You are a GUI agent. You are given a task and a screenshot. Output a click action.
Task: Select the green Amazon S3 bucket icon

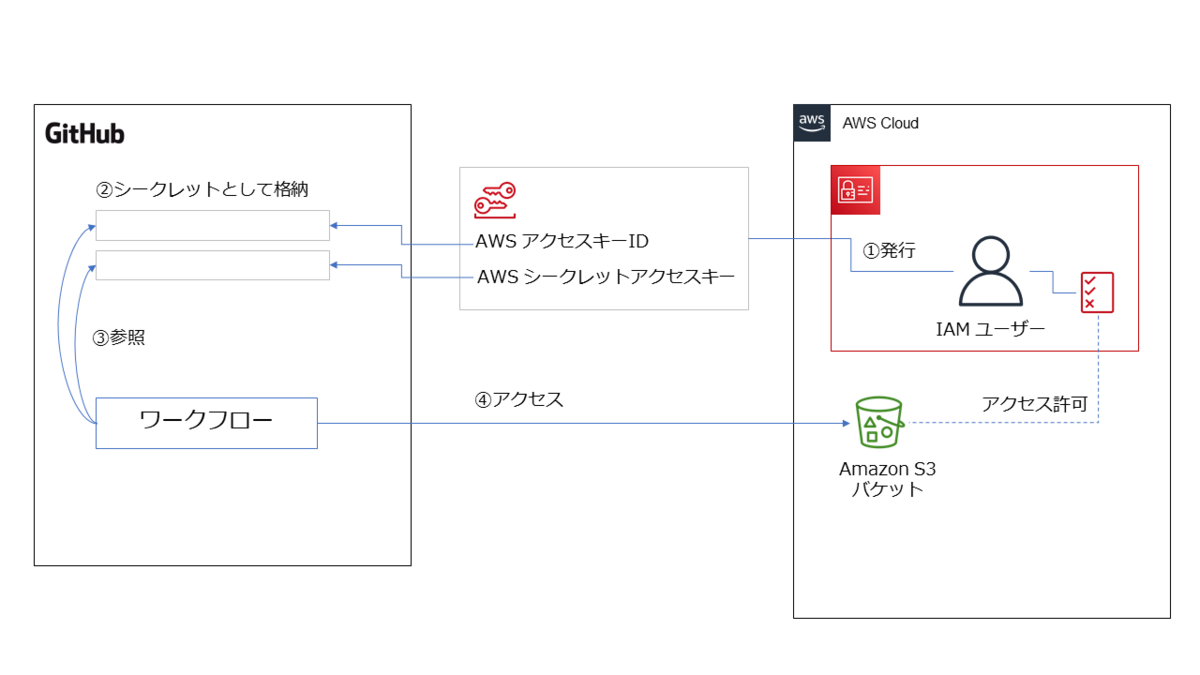point(879,423)
